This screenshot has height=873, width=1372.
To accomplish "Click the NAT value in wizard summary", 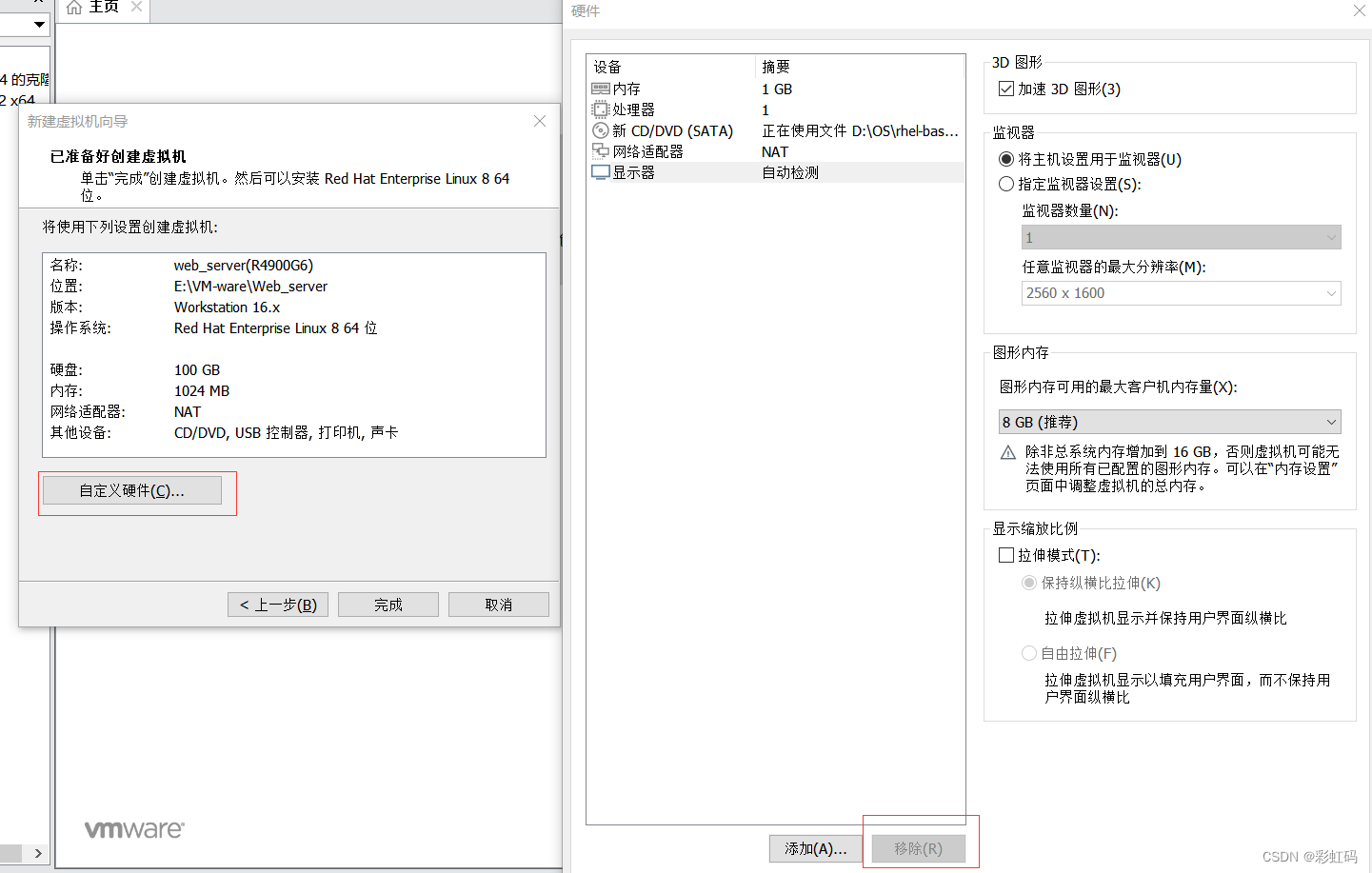I will click(x=188, y=411).
